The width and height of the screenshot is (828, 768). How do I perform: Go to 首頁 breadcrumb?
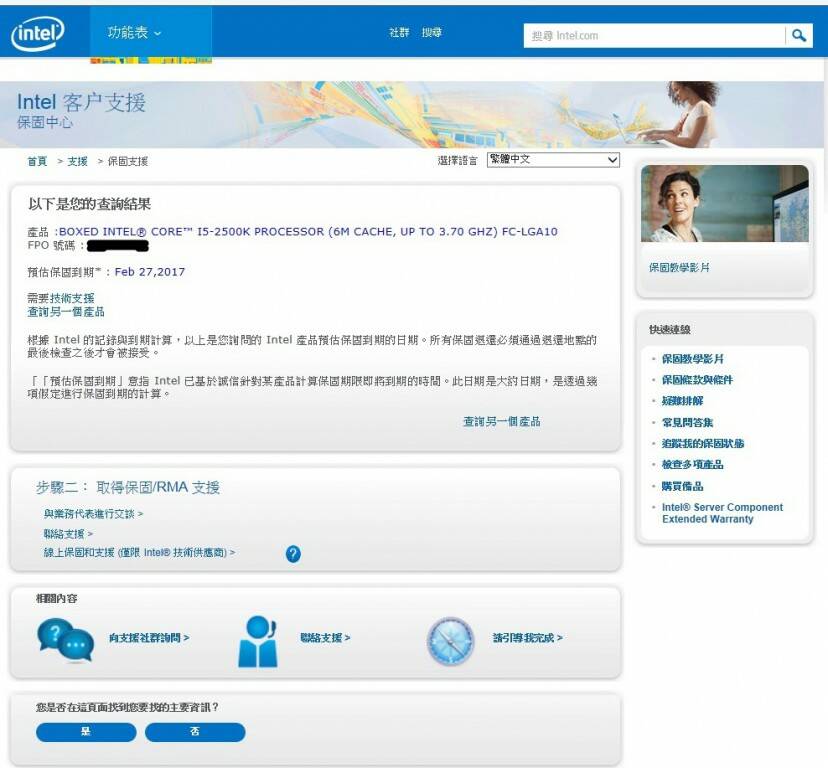pyautogui.click(x=37, y=161)
